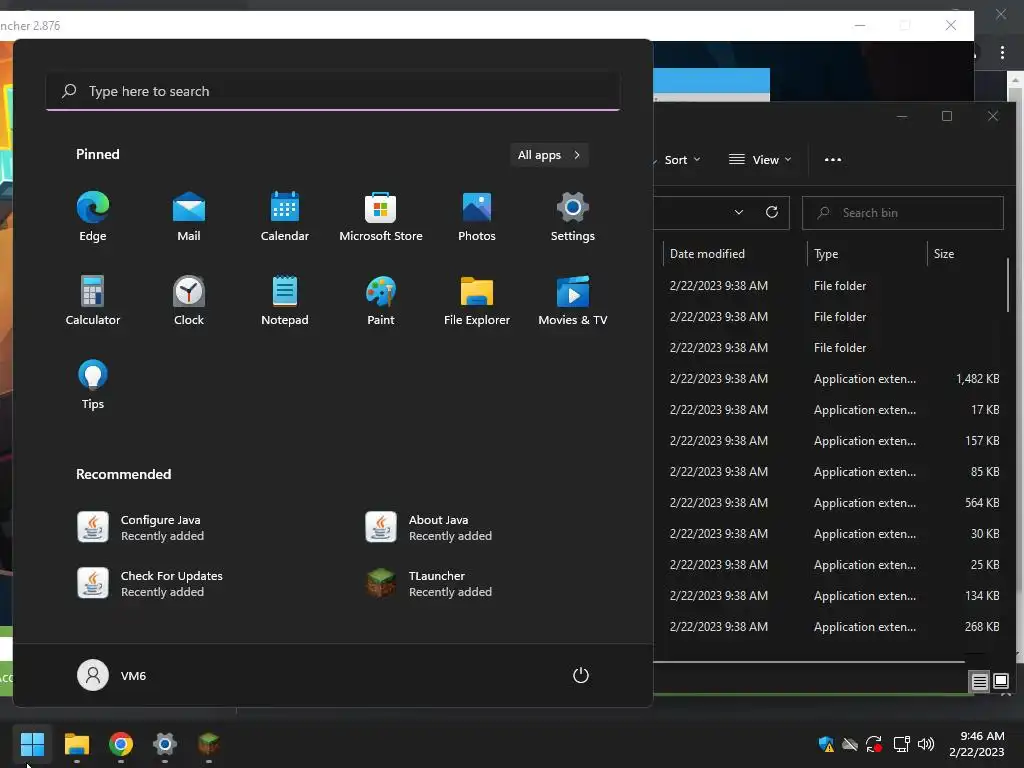This screenshot has height=768, width=1024.
Task: Focus the Type here to search box
Action: pyautogui.click(x=333, y=91)
